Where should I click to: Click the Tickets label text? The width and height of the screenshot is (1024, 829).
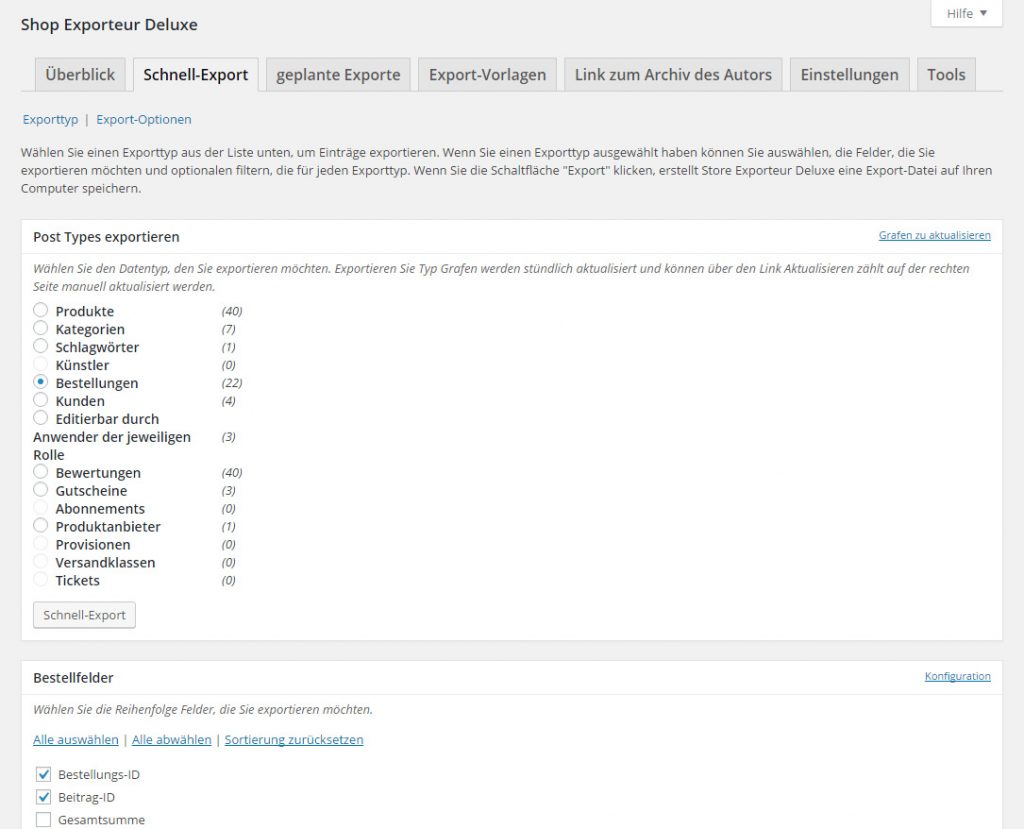78,581
